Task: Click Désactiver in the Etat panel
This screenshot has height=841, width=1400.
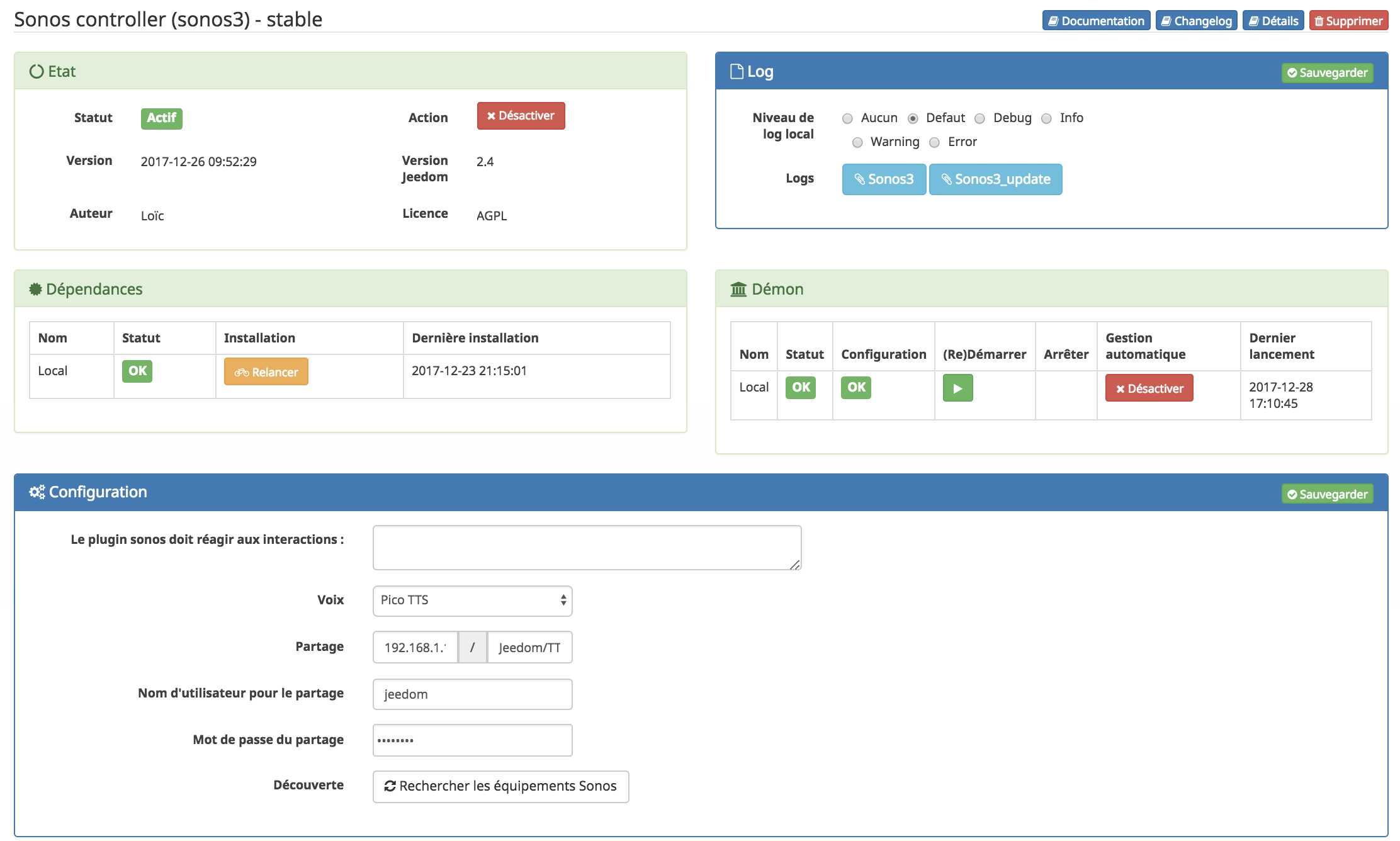Action: pos(521,116)
